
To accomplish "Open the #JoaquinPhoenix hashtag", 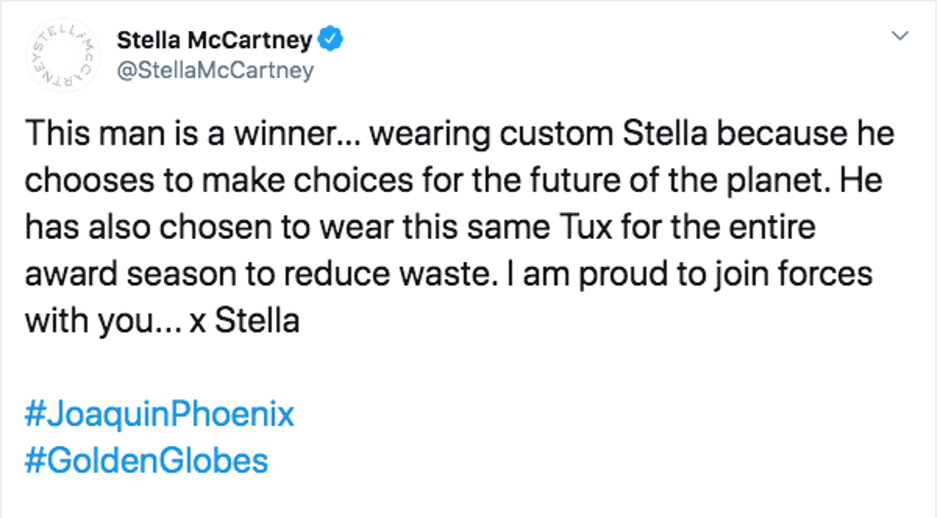I will (x=158, y=413).
